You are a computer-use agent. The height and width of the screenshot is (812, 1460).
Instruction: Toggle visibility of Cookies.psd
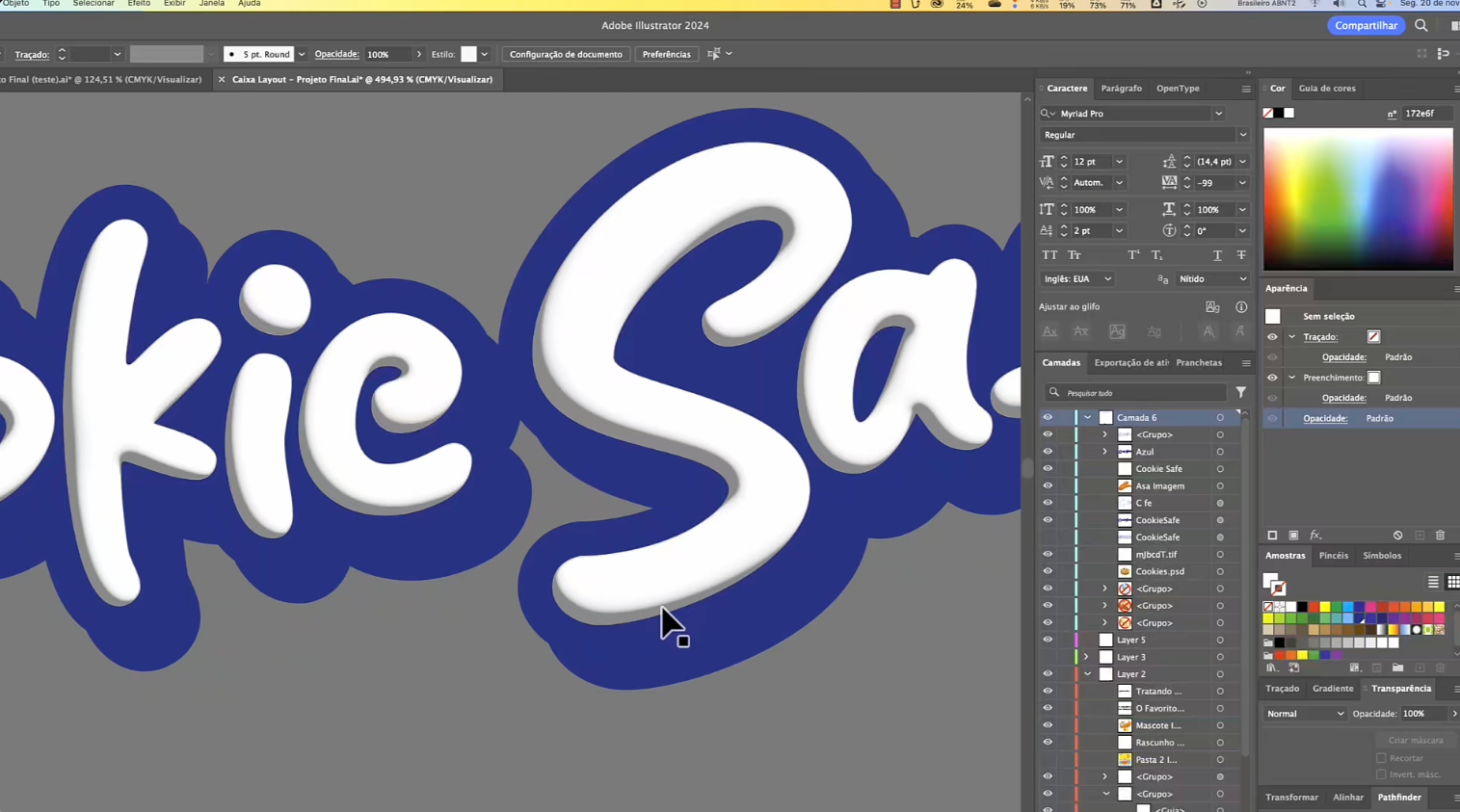pyautogui.click(x=1048, y=571)
